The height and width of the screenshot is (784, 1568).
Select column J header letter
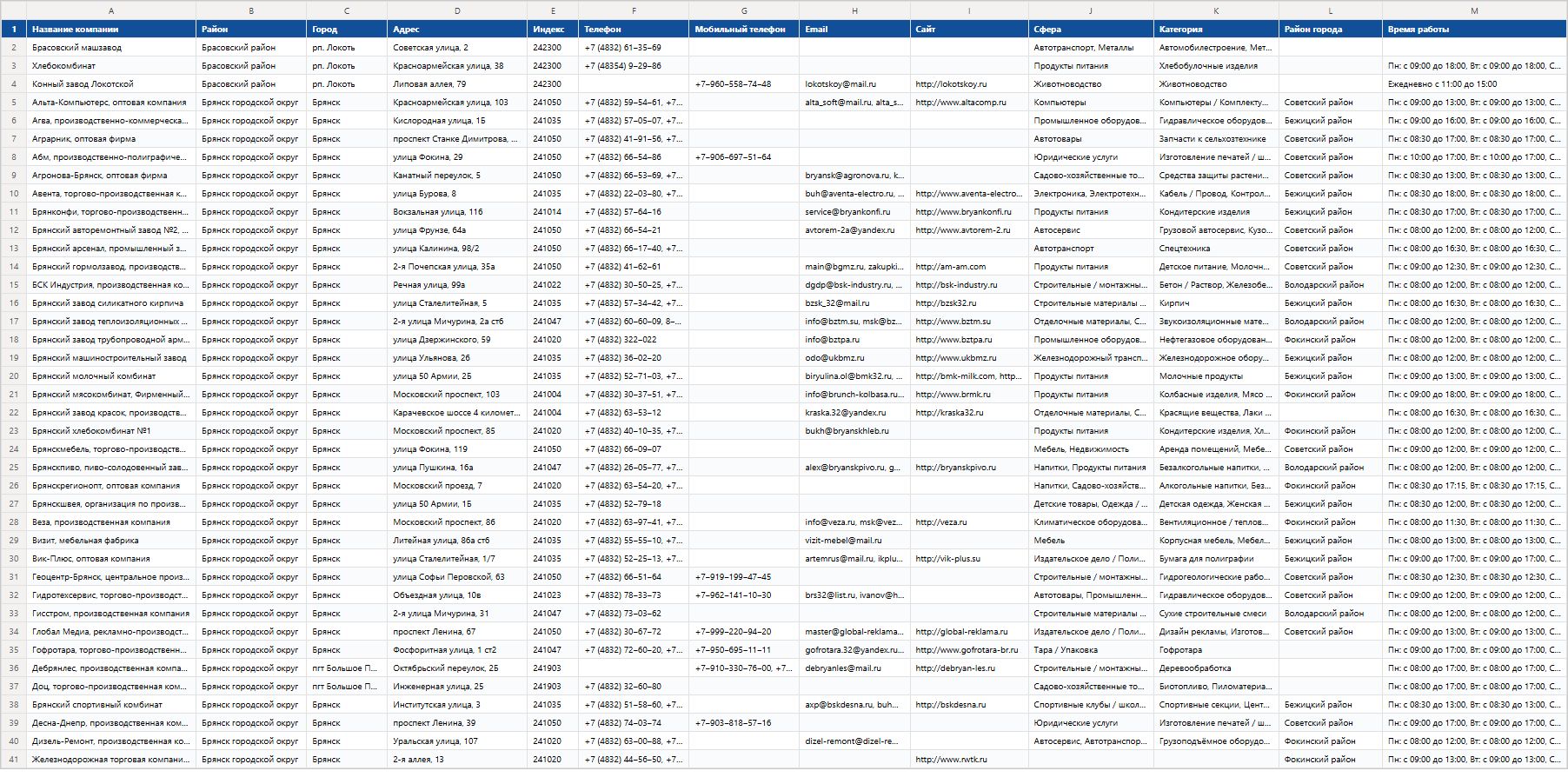click(x=1091, y=10)
